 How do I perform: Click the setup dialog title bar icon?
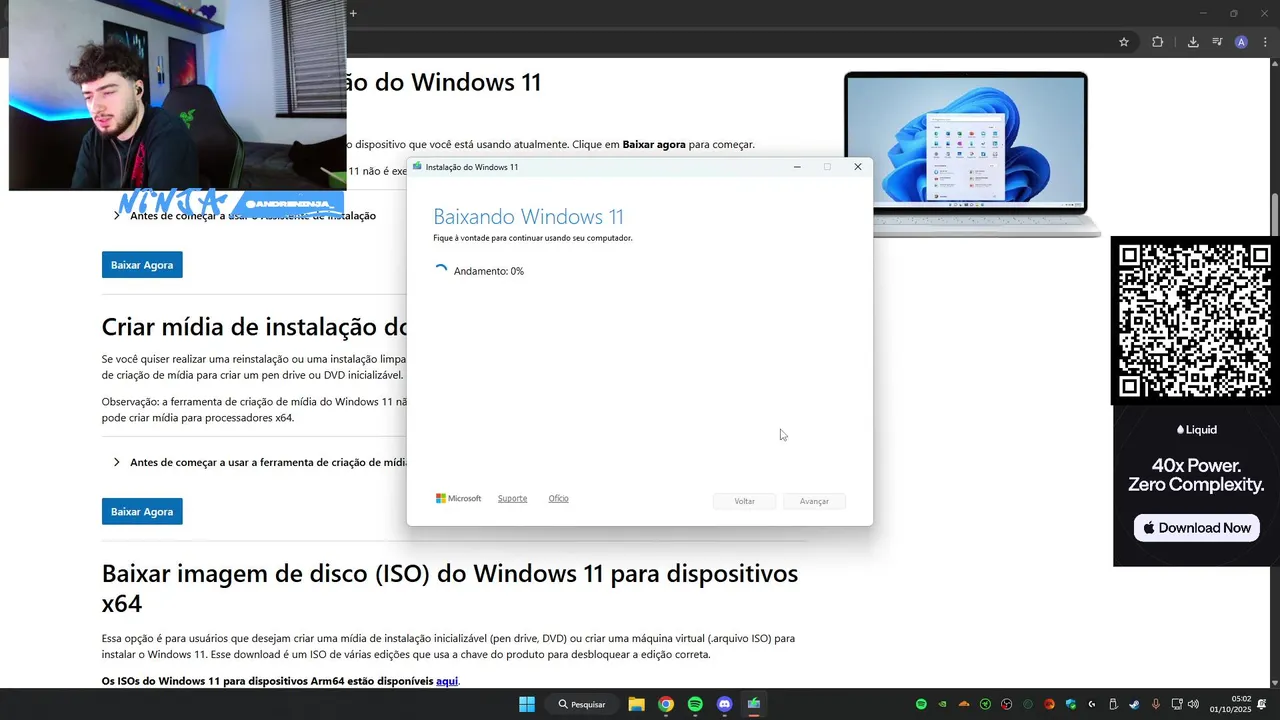417,167
